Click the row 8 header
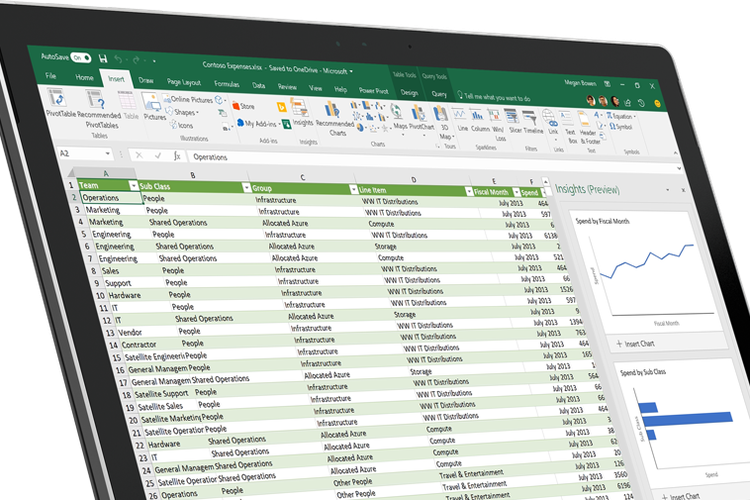This screenshot has width=750, height=500. point(94,271)
